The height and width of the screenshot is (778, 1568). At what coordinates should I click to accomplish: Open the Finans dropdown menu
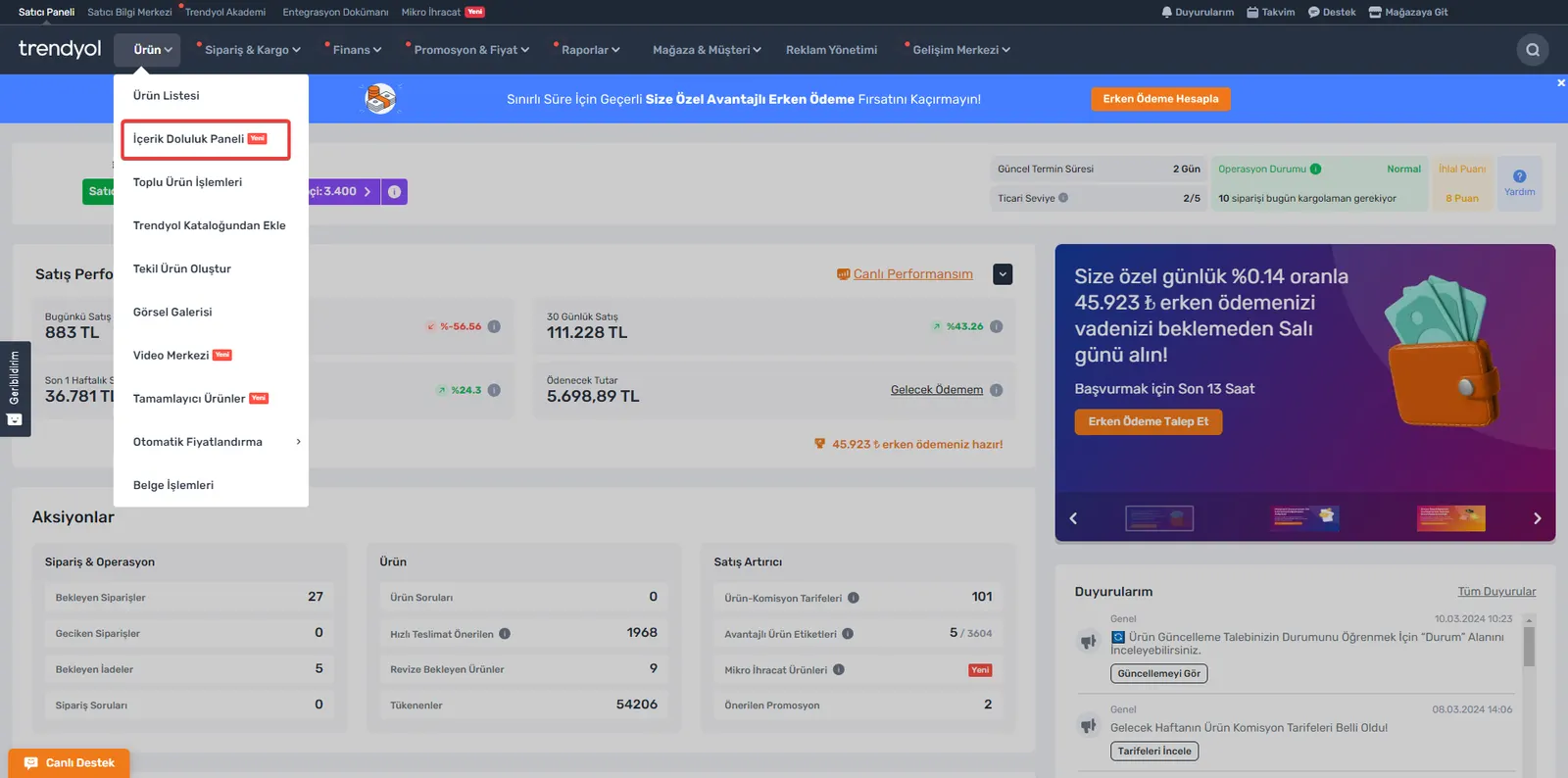pyautogui.click(x=357, y=50)
